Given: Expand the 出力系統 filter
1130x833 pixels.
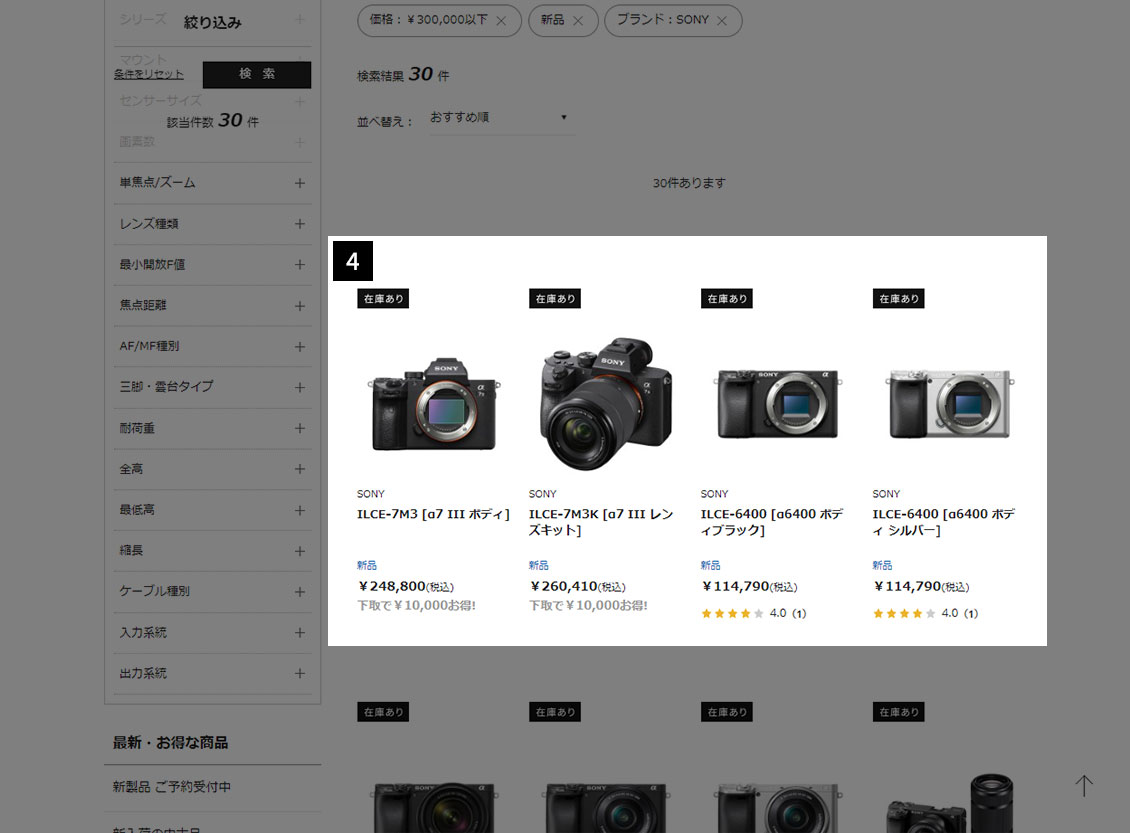Looking at the screenshot, I should coord(213,674).
